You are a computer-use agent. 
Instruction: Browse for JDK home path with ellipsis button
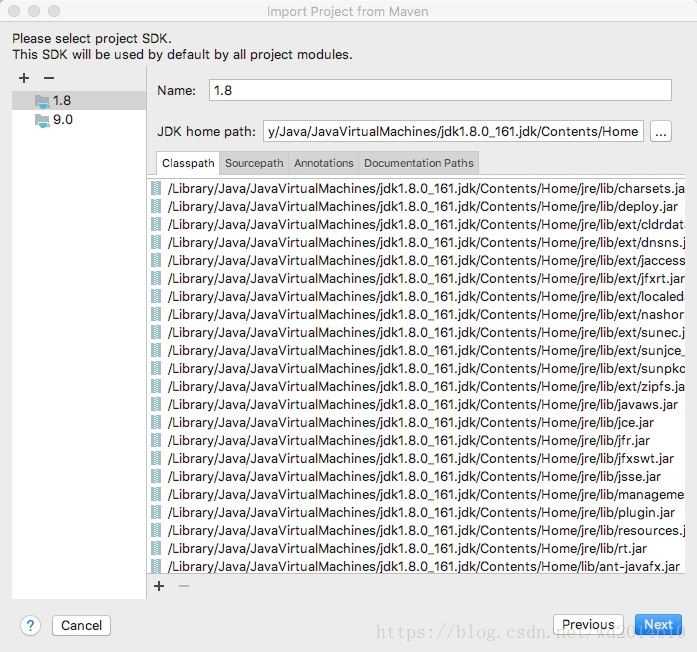pos(661,132)
